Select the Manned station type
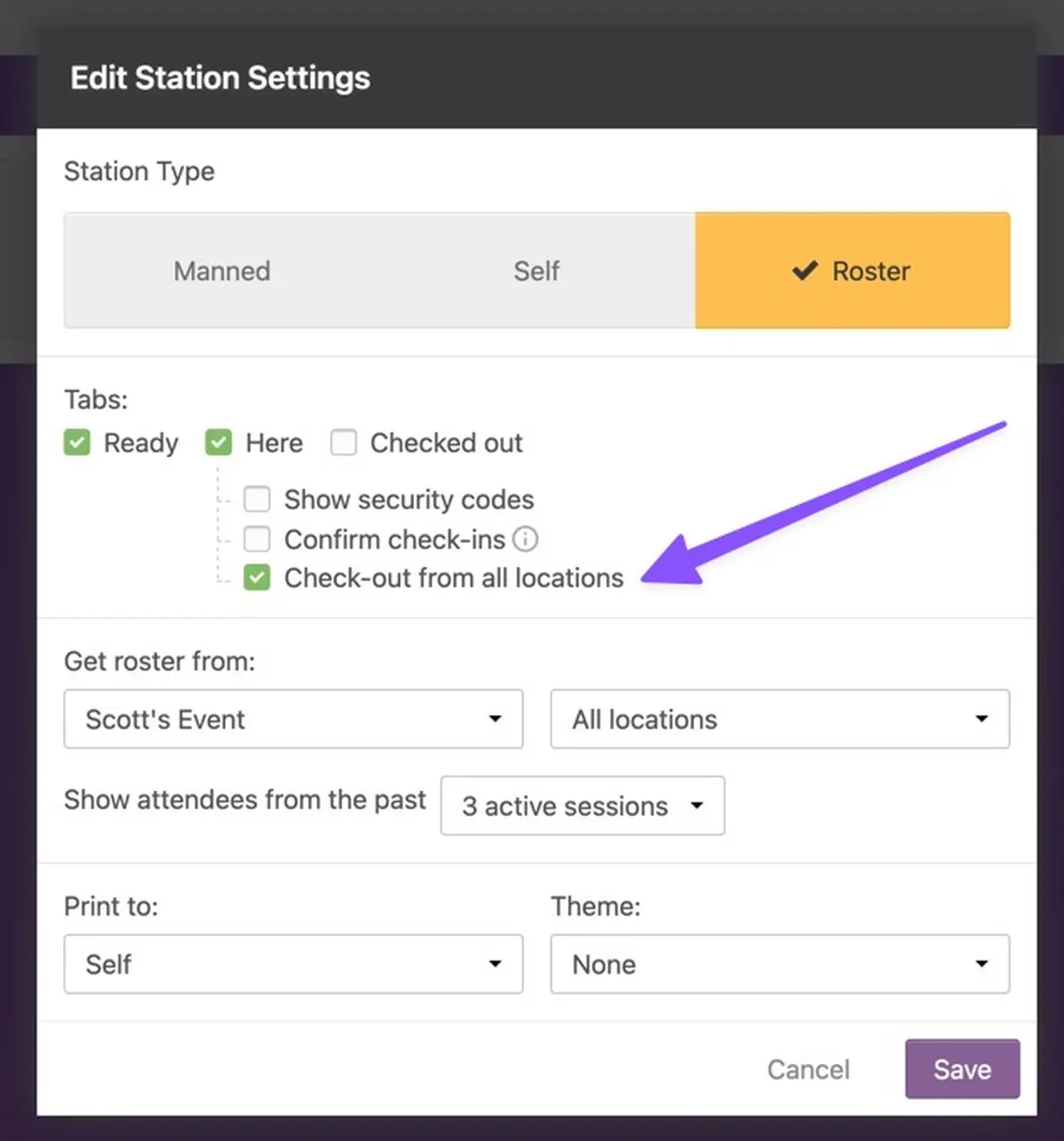The image size is (1064, 1141). 222,270
